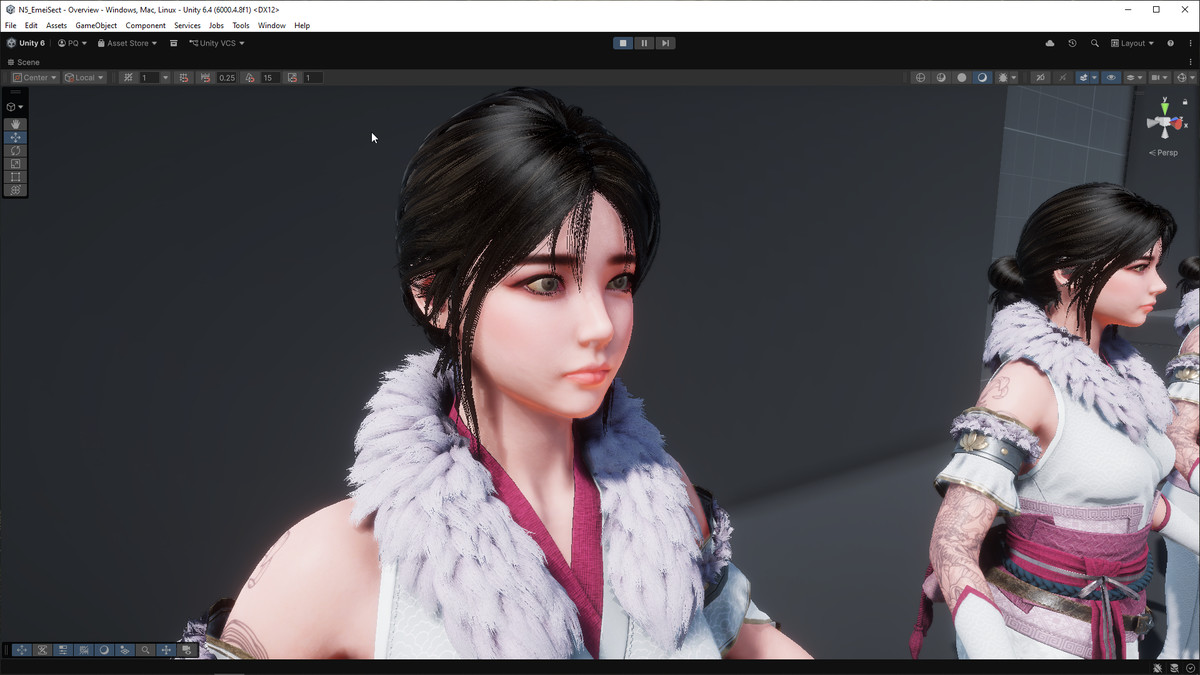
Task: Toggle scene visibility eye icon
Action: (x=1111, y=78)
